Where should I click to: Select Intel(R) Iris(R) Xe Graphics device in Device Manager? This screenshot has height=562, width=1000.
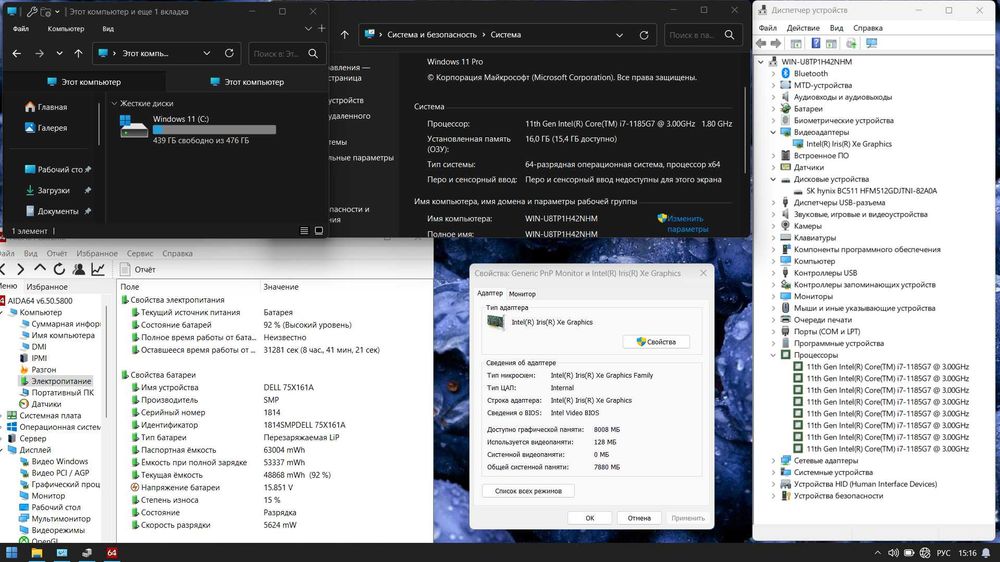pos(849,144)
